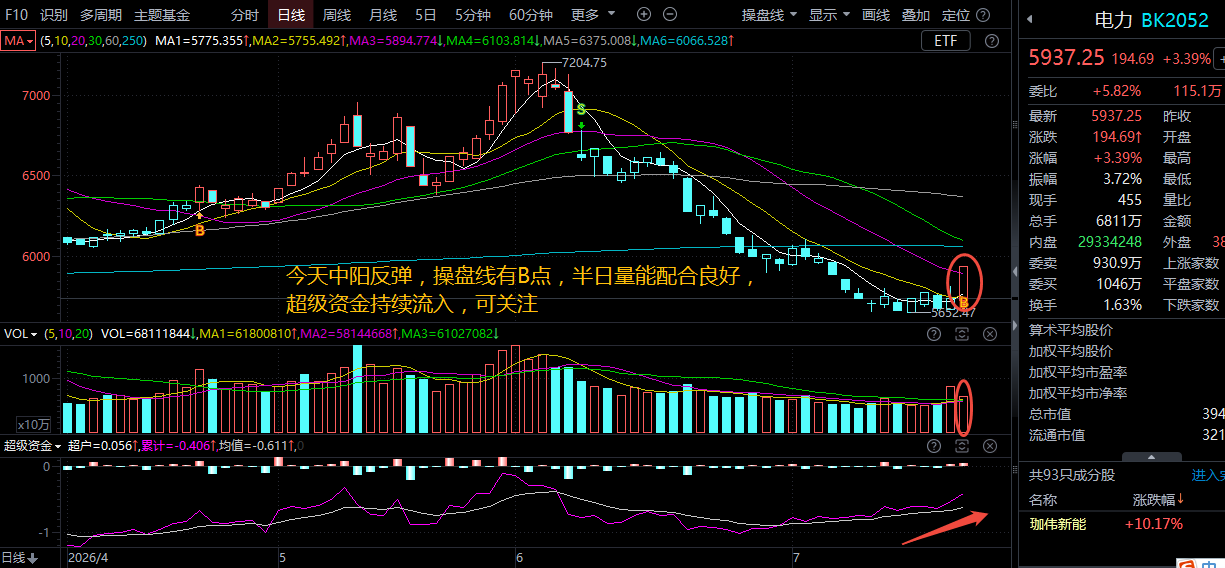The width and height of the screenshot is (1225, 568).
Task: Open the 超级资金 indicator dropdown
Action: click(x=33, y=445)
